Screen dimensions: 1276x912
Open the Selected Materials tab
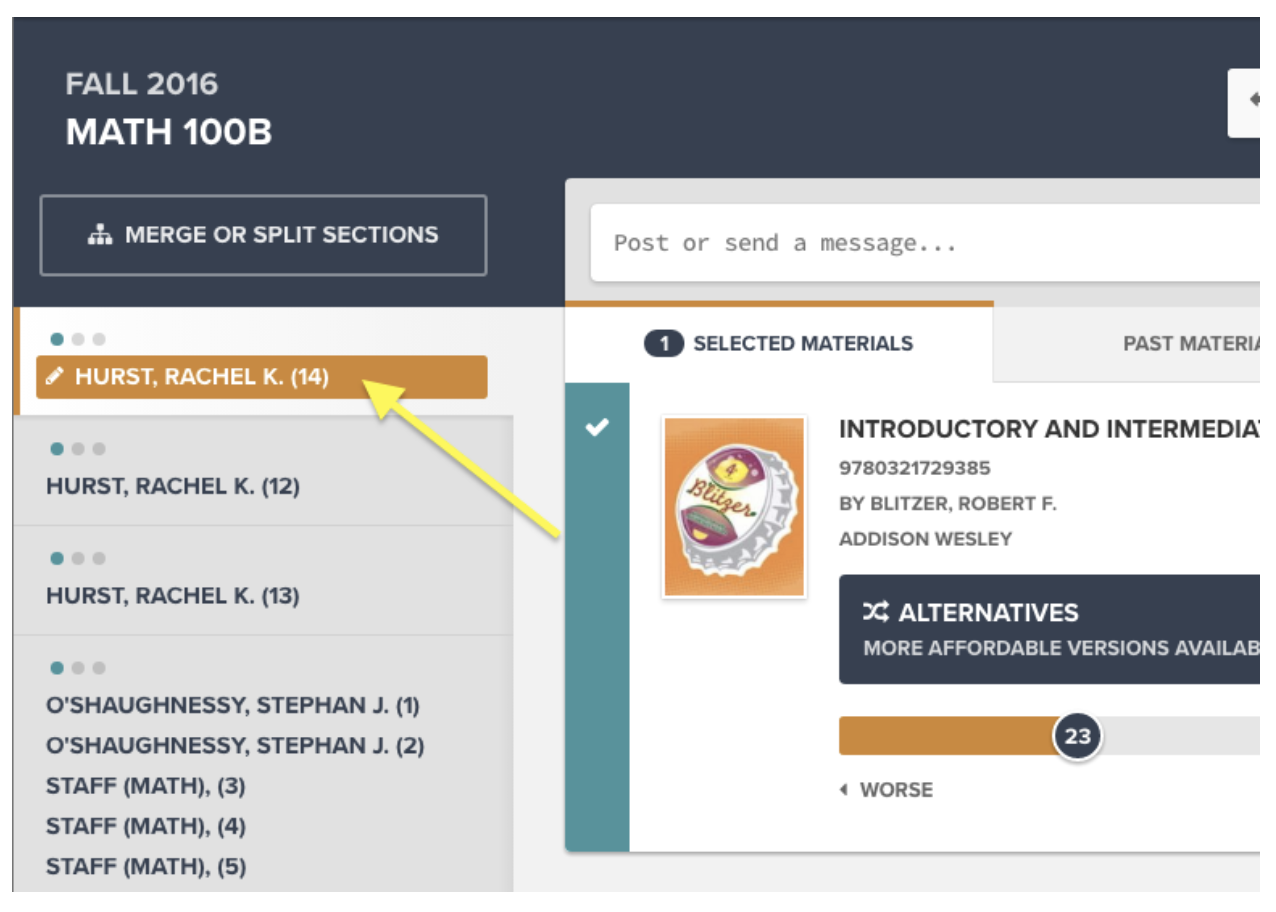click(x=802, y=344)
